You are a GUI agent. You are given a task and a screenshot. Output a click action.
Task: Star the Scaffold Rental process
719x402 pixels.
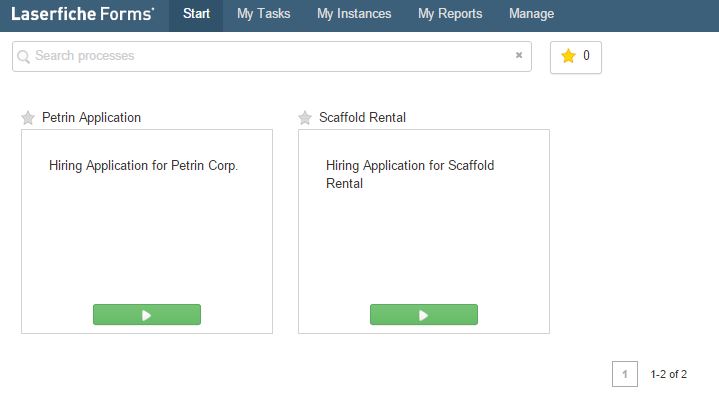(305, 118)
